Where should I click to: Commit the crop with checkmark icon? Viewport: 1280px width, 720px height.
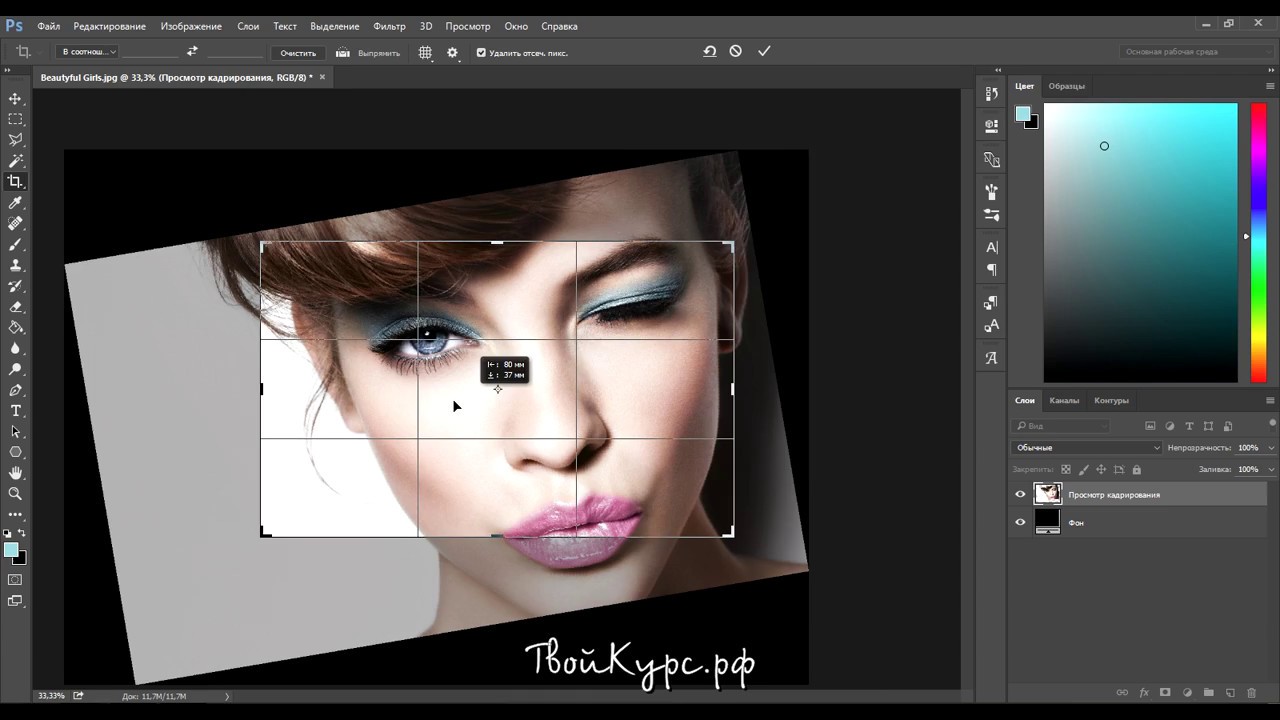764,51
